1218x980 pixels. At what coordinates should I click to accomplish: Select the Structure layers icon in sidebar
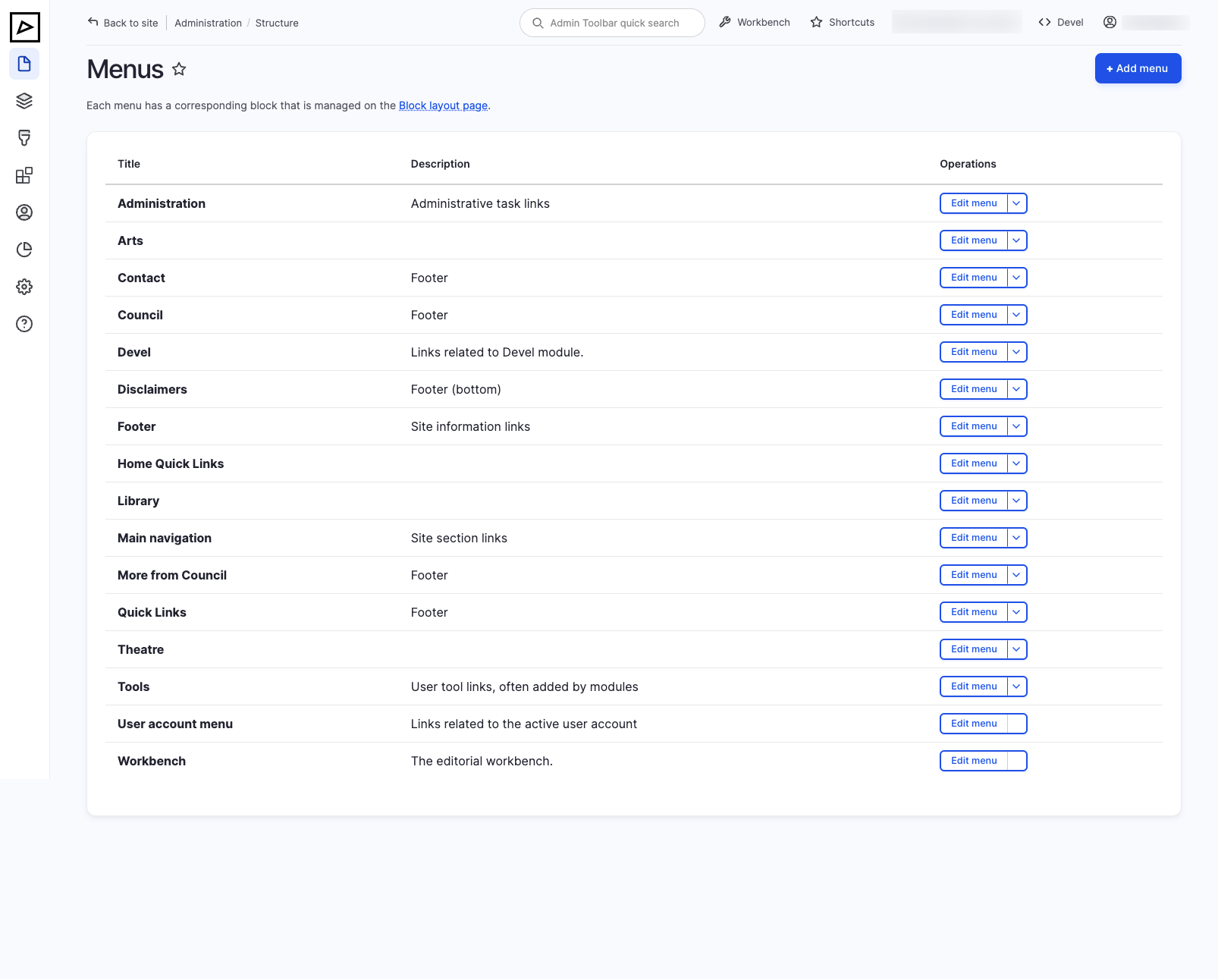click(x=24, y=101)
